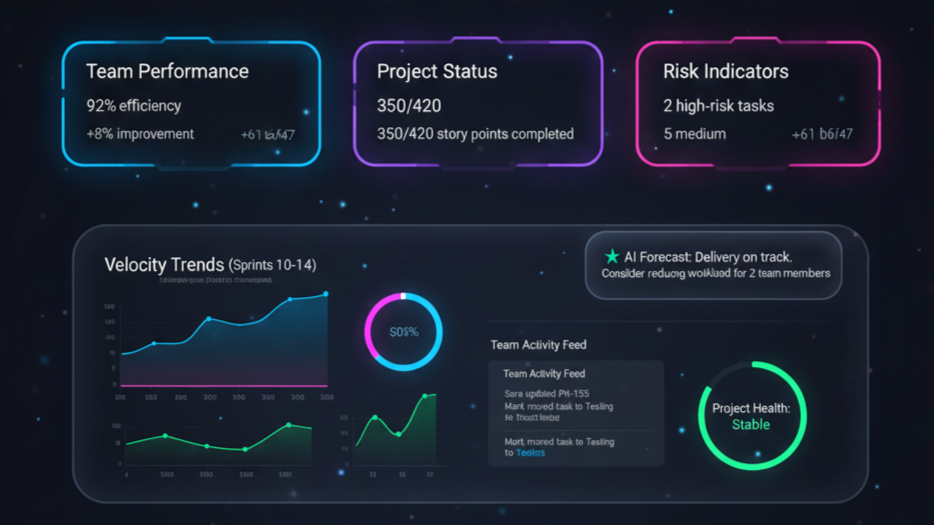Click the 350/420 story points completed line

pyautogui.click(x=475, y=134)
